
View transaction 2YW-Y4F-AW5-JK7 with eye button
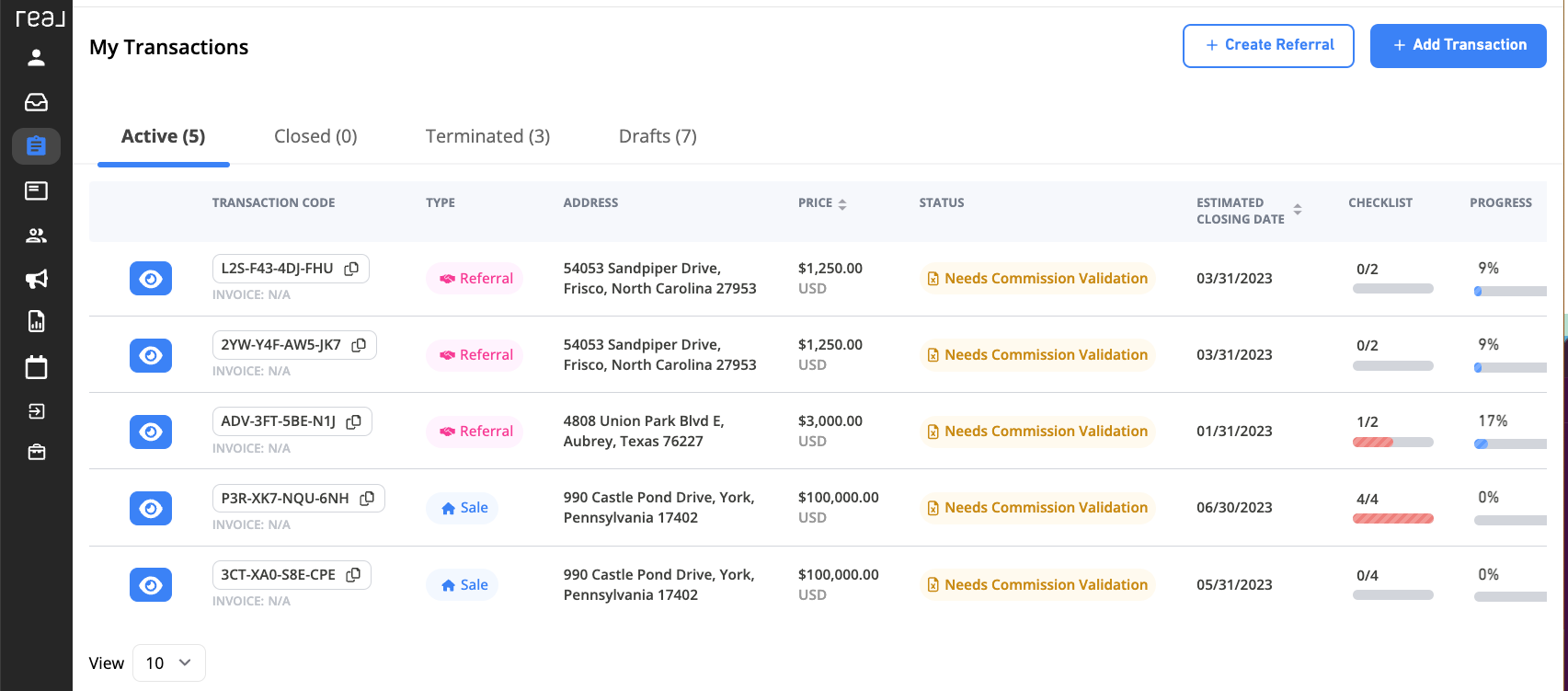(151, 355)
